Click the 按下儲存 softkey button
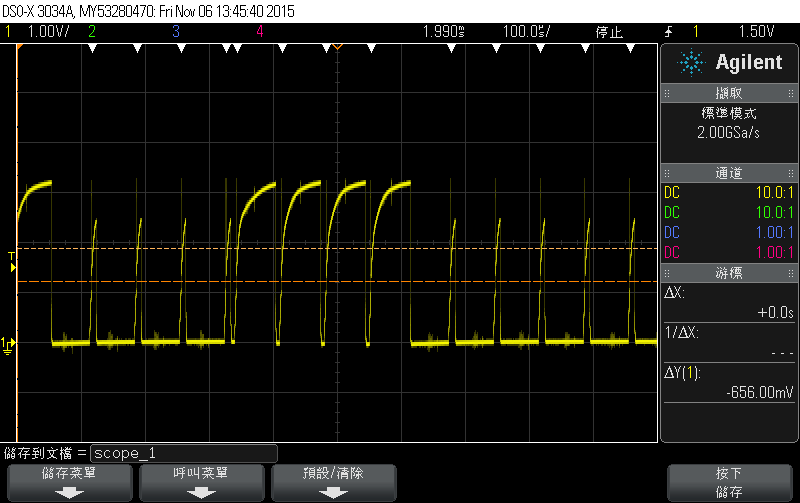 coord(730,483)
